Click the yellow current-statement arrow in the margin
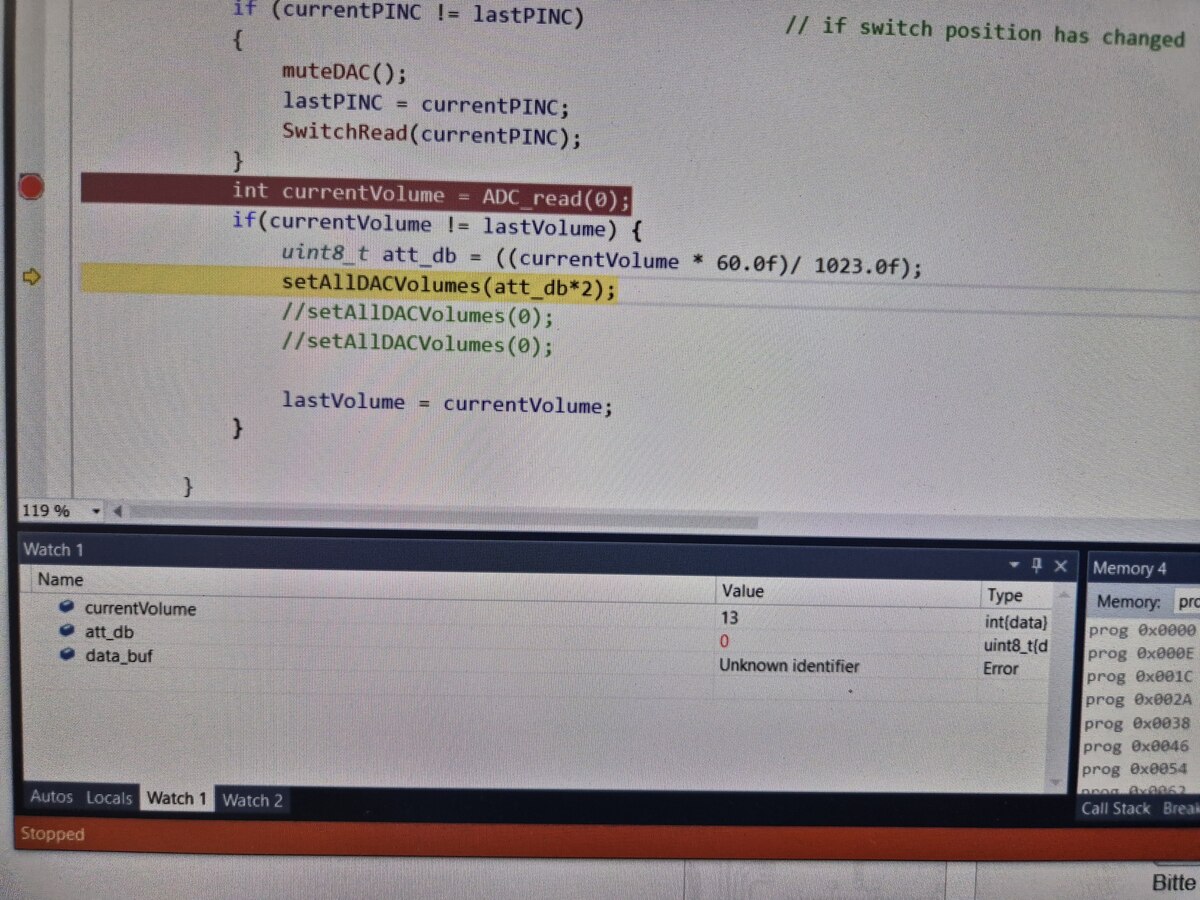 (x=31, y=277)
